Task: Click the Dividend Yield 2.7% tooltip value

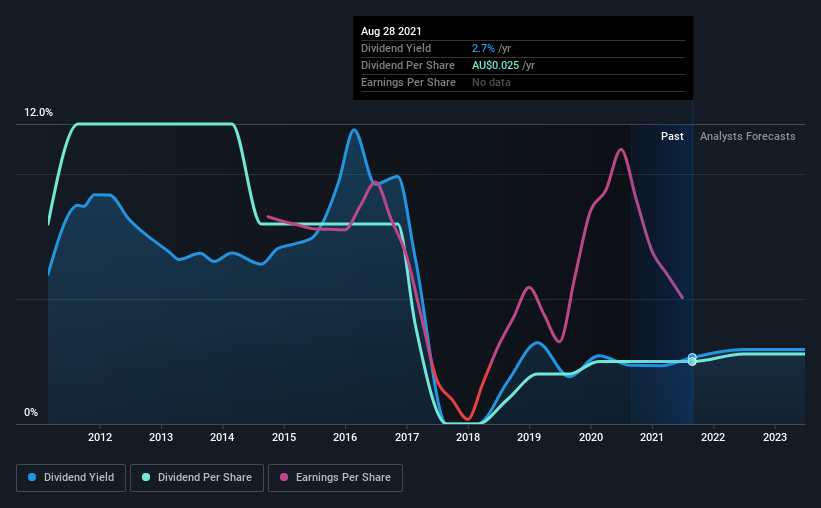Action: (x=483, y=48)
